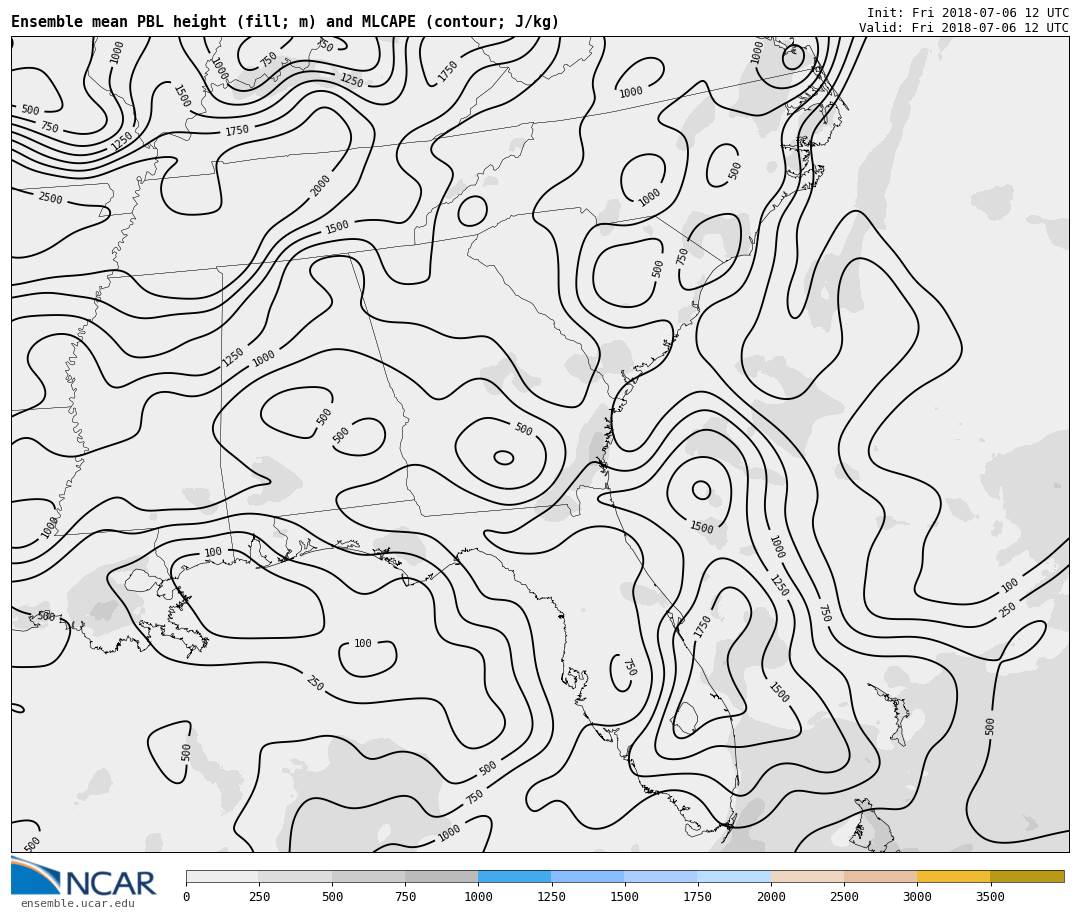
Task: Pick the 1500–1750 light blue colorbar segment
Action: [x=661, y=876]
